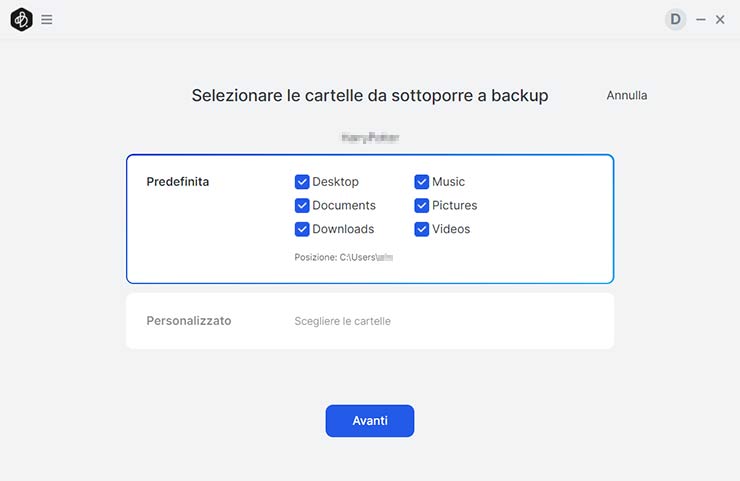The width and height of the screenshot is (740, 481).
Task: Open the hamburger menu
Action: pyautogui.click(x=47, y=19)
